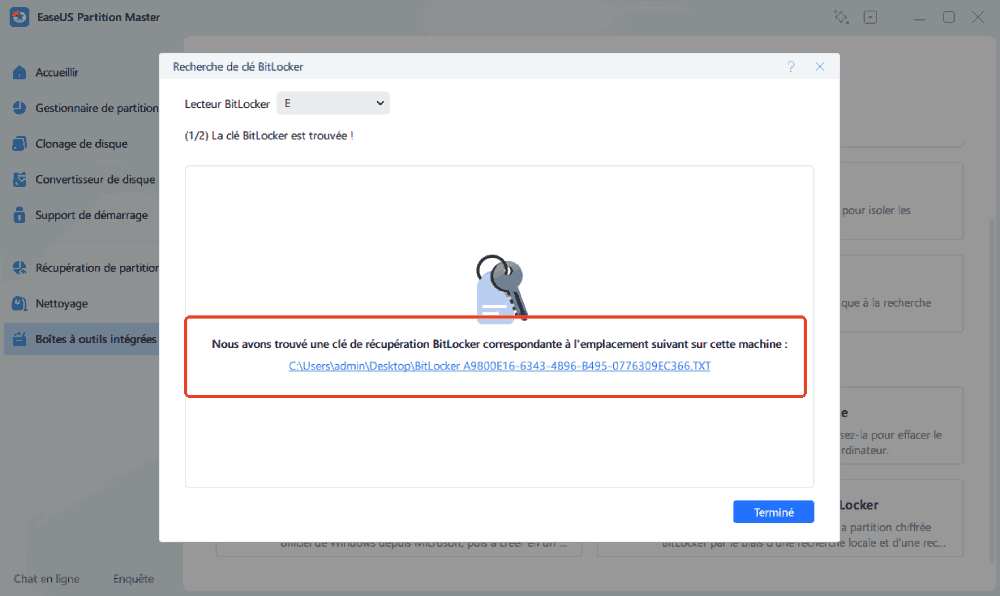The height and width of the screenshot is (596, 1000).
Task: Click the Clonage de disque icon
Action: tap(20, 143)
